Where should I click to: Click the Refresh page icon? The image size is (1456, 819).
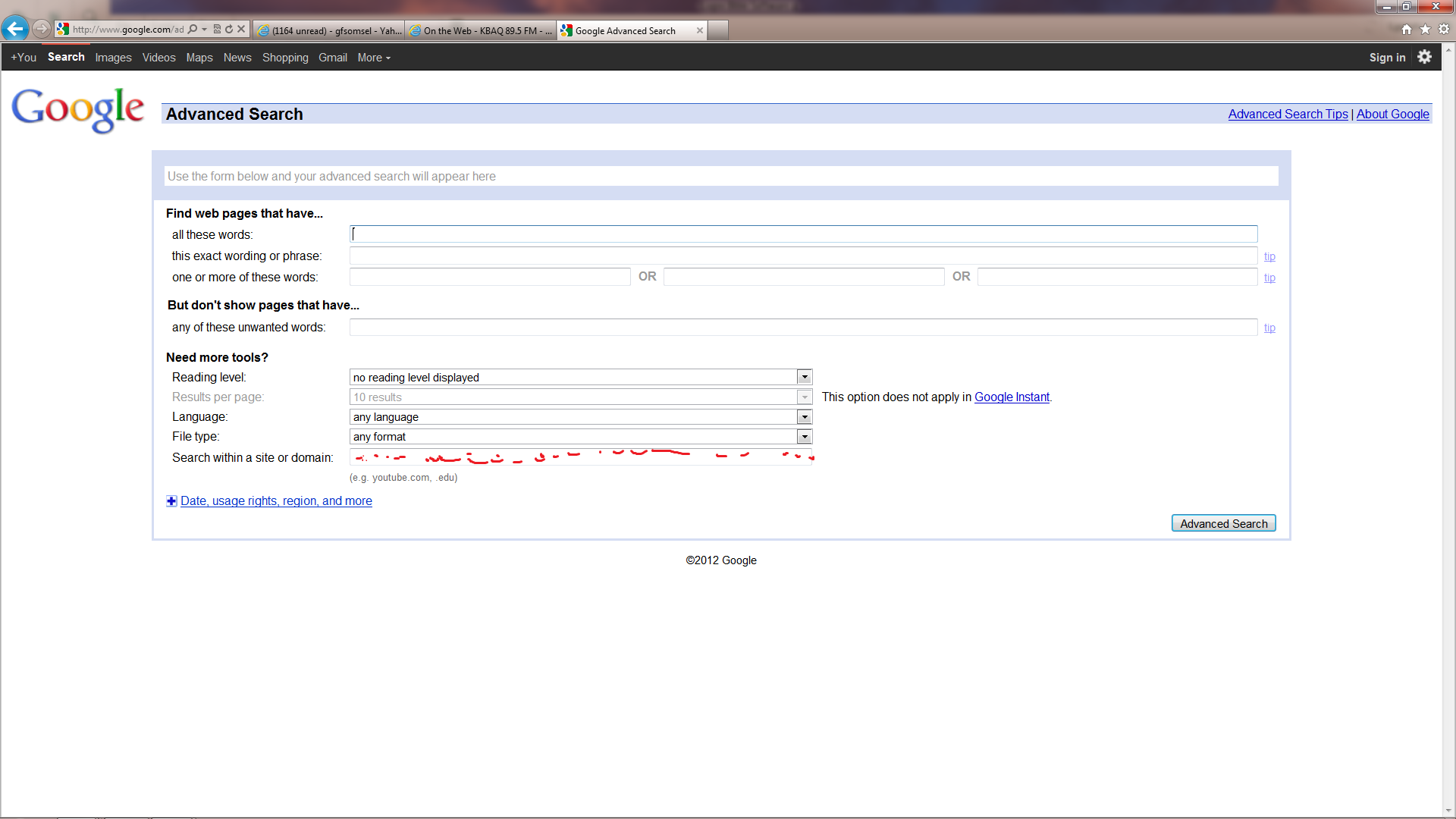click(x=229, y=29)
